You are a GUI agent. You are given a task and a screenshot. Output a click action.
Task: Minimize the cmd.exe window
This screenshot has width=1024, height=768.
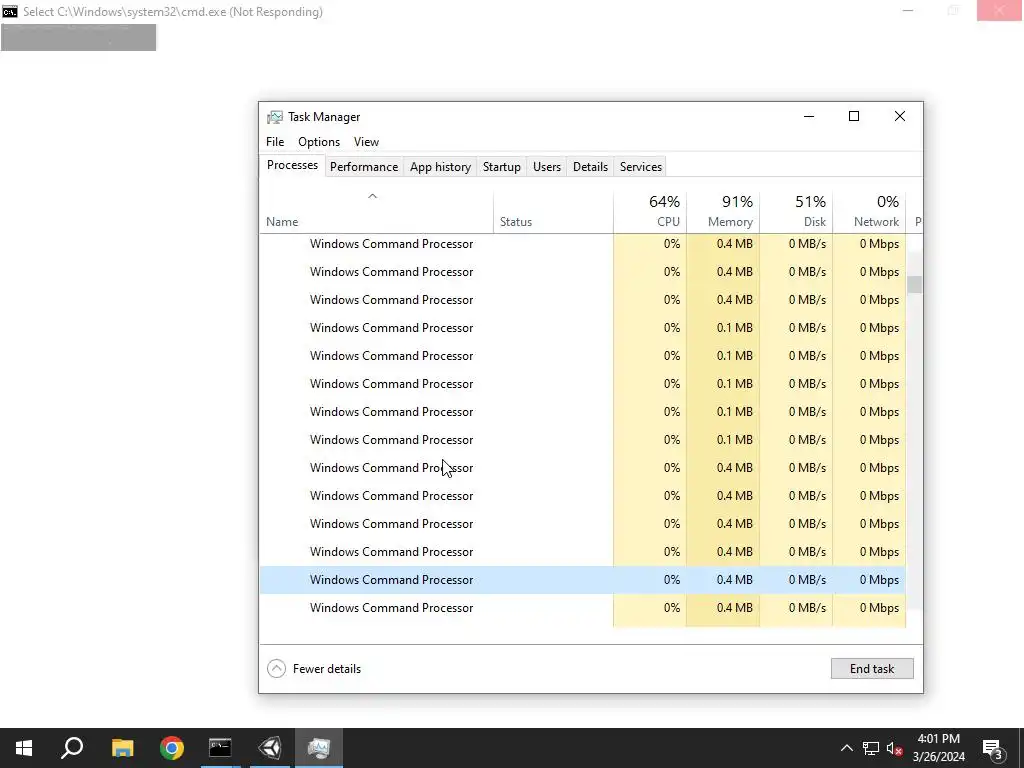pyautogui.click(x=908, y=10)
